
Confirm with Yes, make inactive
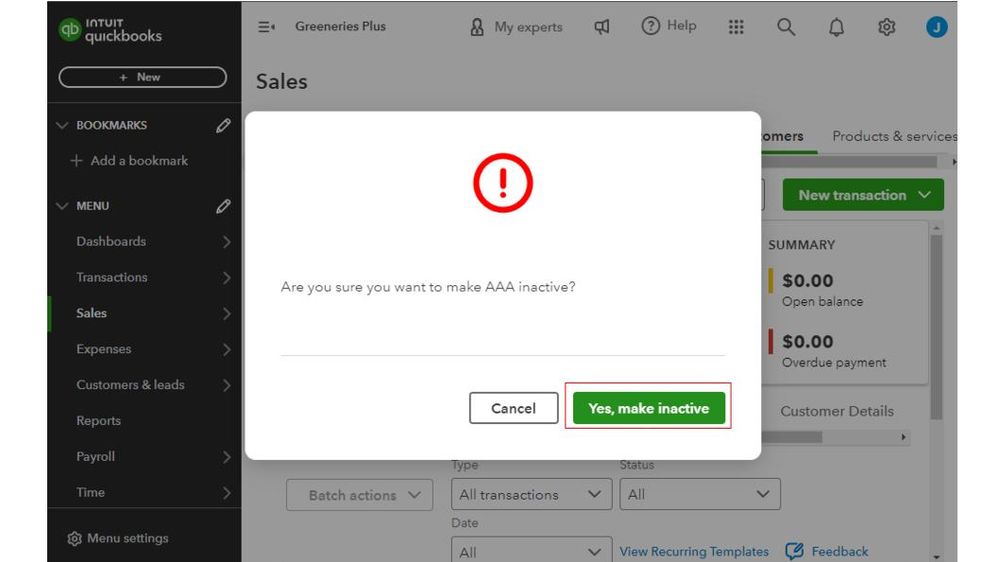pos(648,408)
